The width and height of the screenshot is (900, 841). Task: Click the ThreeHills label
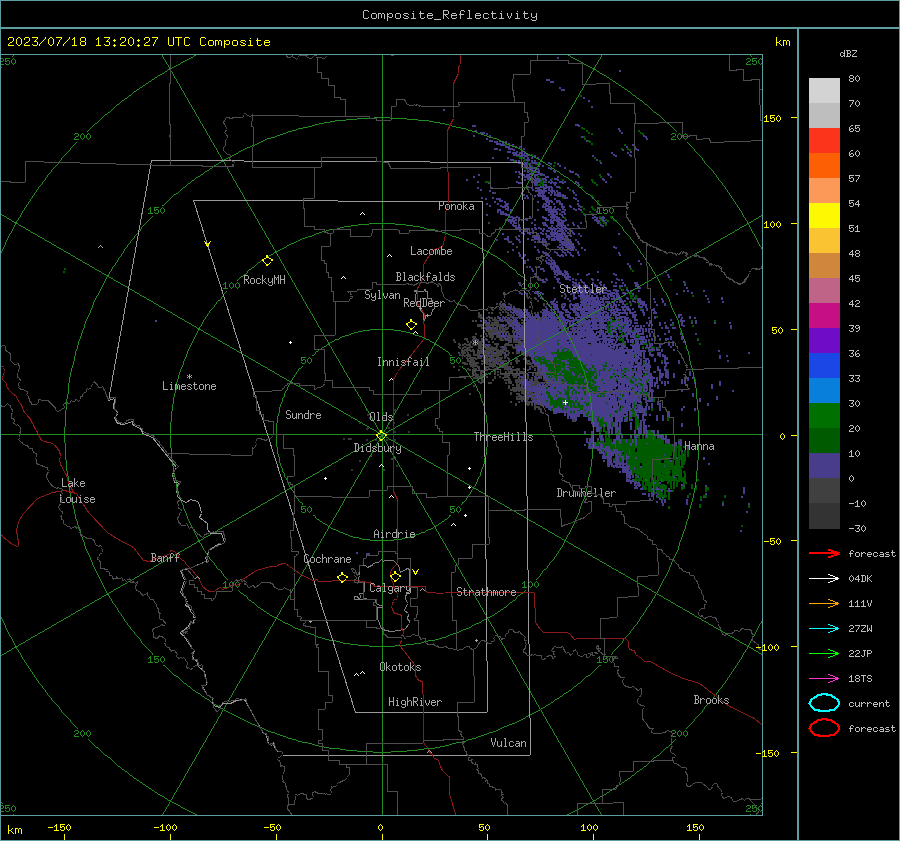point(503,437)
